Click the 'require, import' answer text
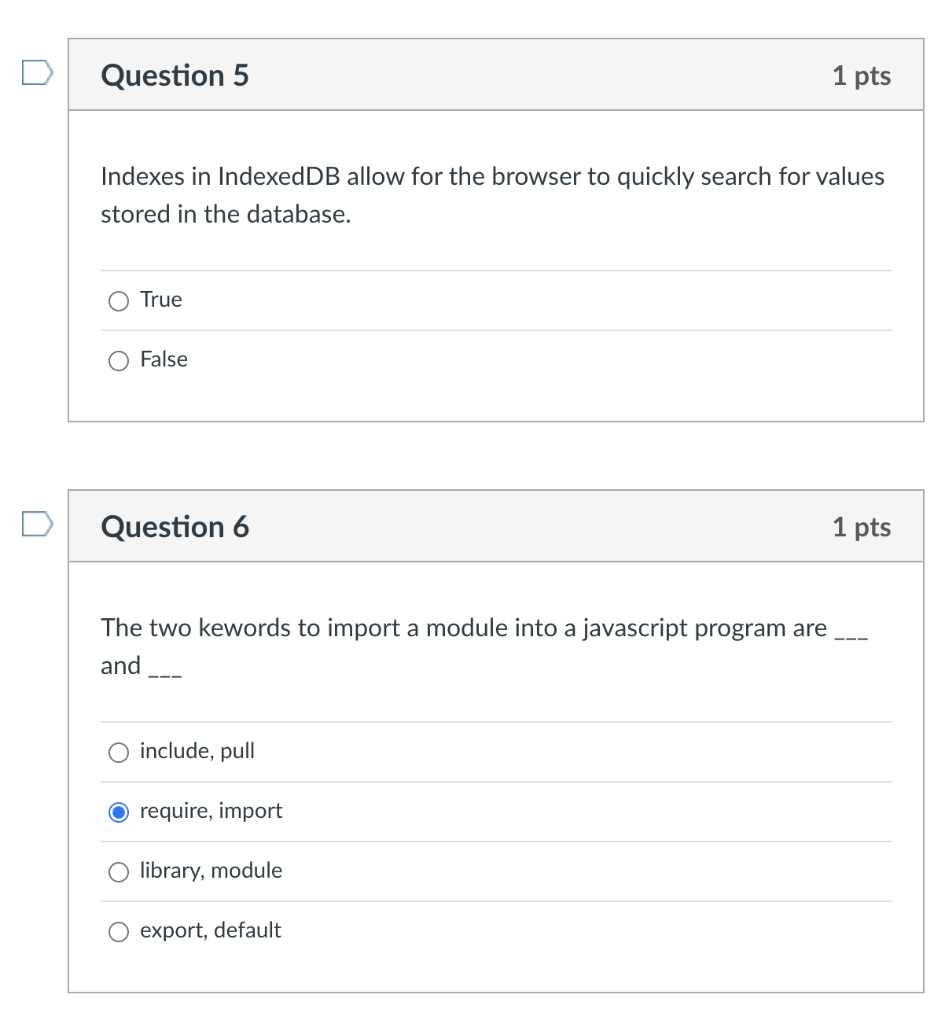 click(211, 811)
